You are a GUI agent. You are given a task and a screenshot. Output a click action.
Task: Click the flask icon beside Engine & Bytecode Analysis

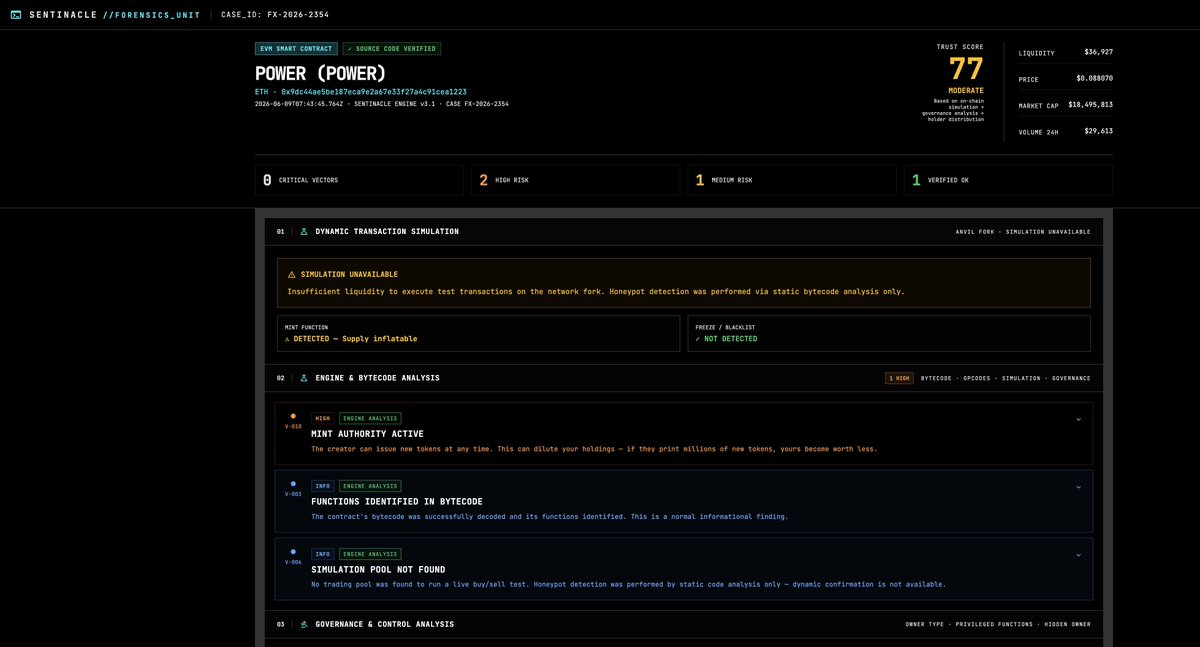(x=304, y=378)
